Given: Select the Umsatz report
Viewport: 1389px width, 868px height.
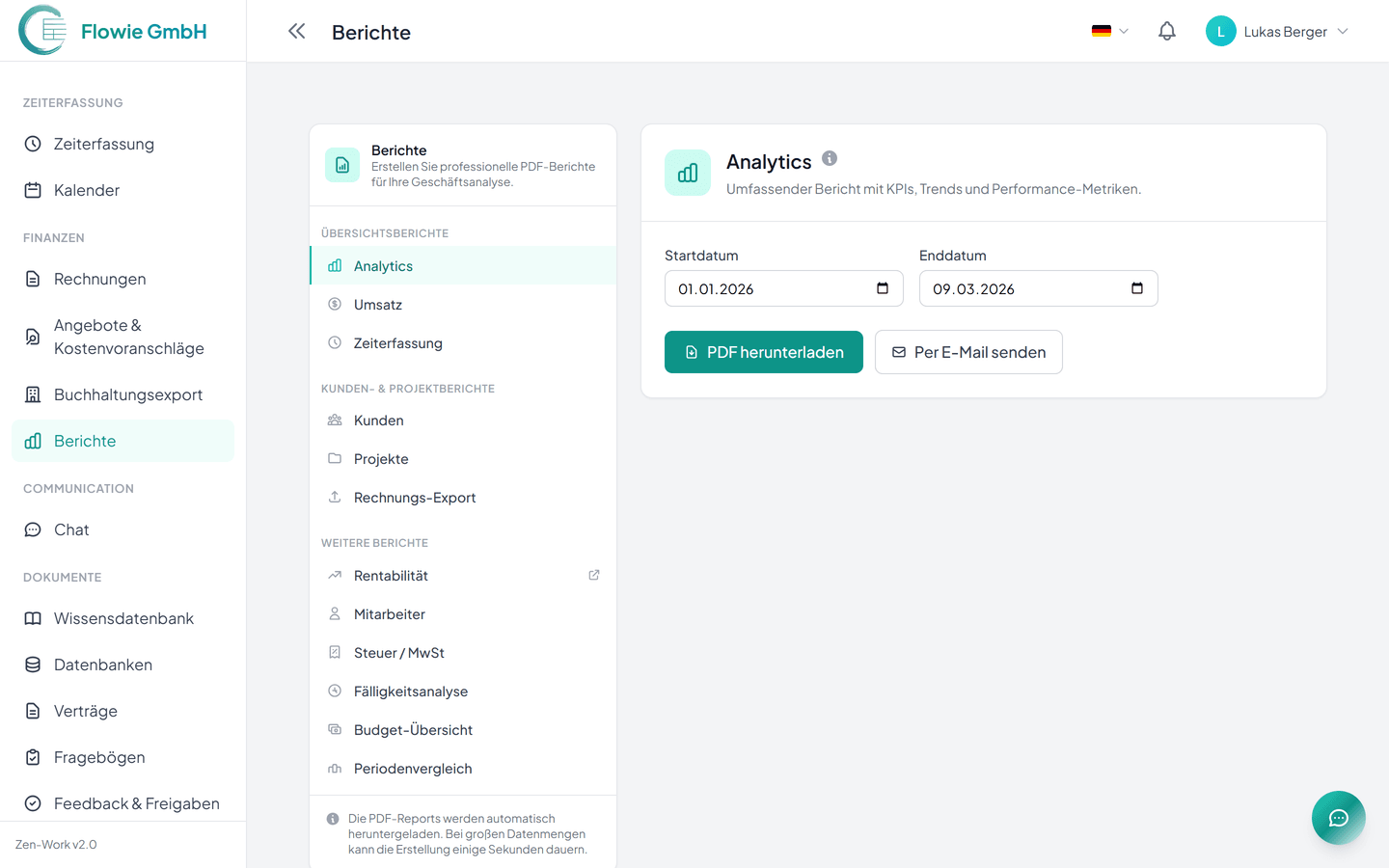Looking at the screenshot, I should [378, 305].
